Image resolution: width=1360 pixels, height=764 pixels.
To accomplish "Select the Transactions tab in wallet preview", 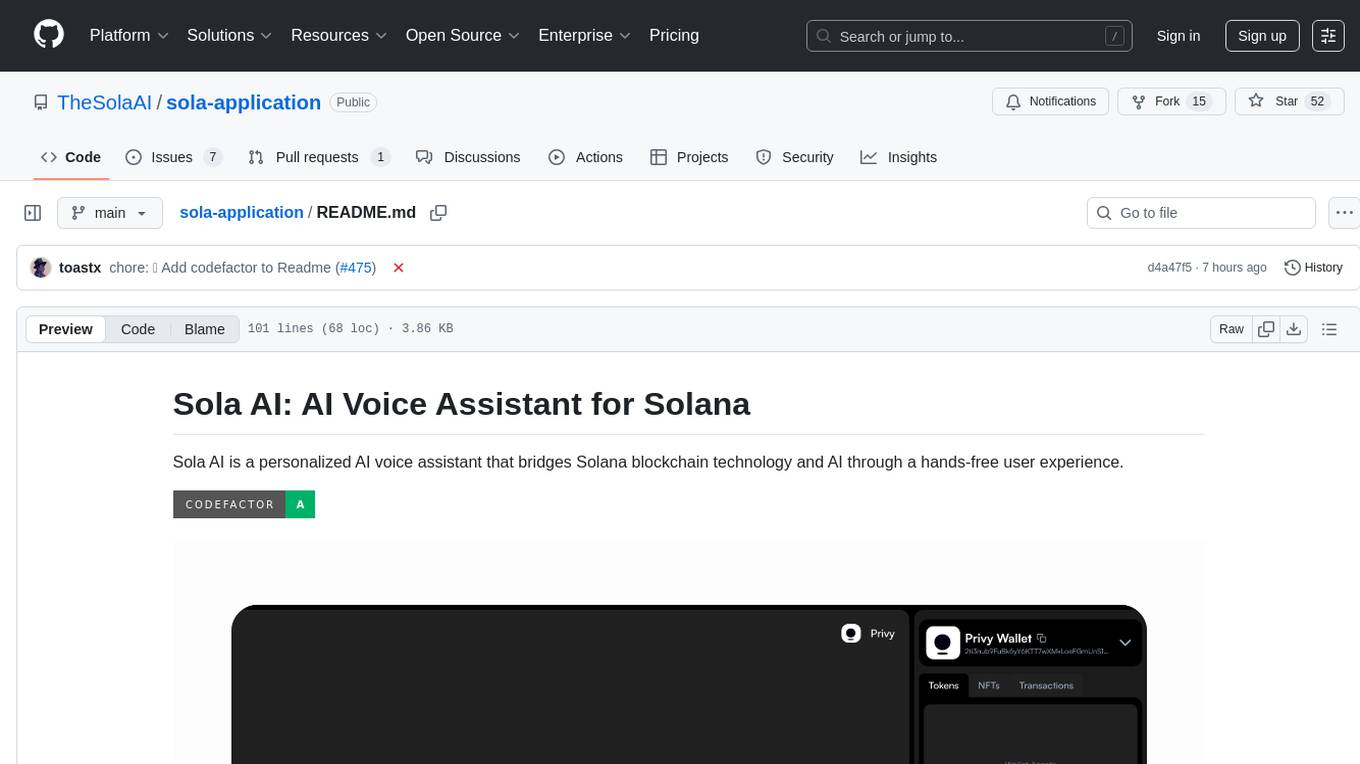I will pos(1046,685).
